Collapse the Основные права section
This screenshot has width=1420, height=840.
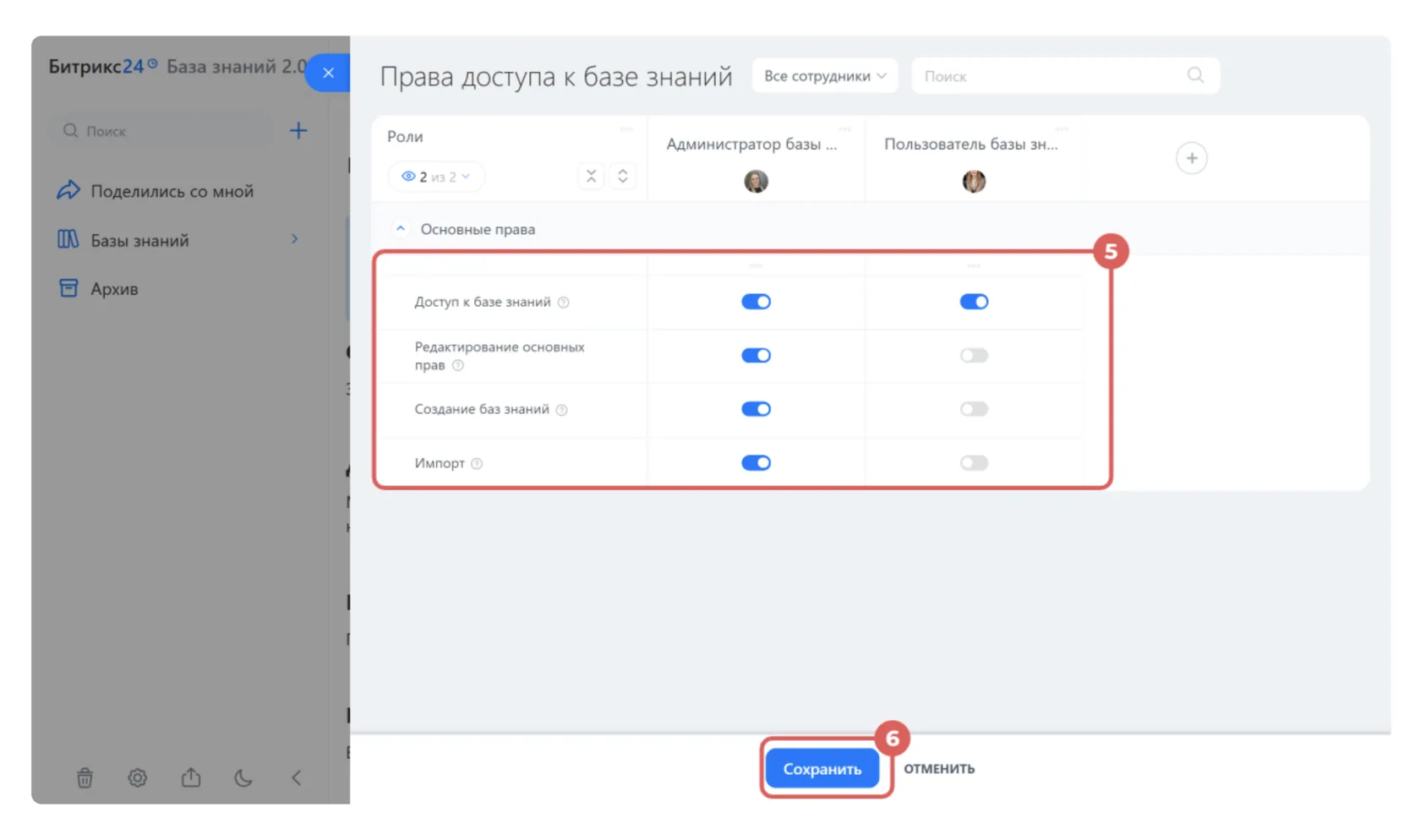click(x=401, y=229)
